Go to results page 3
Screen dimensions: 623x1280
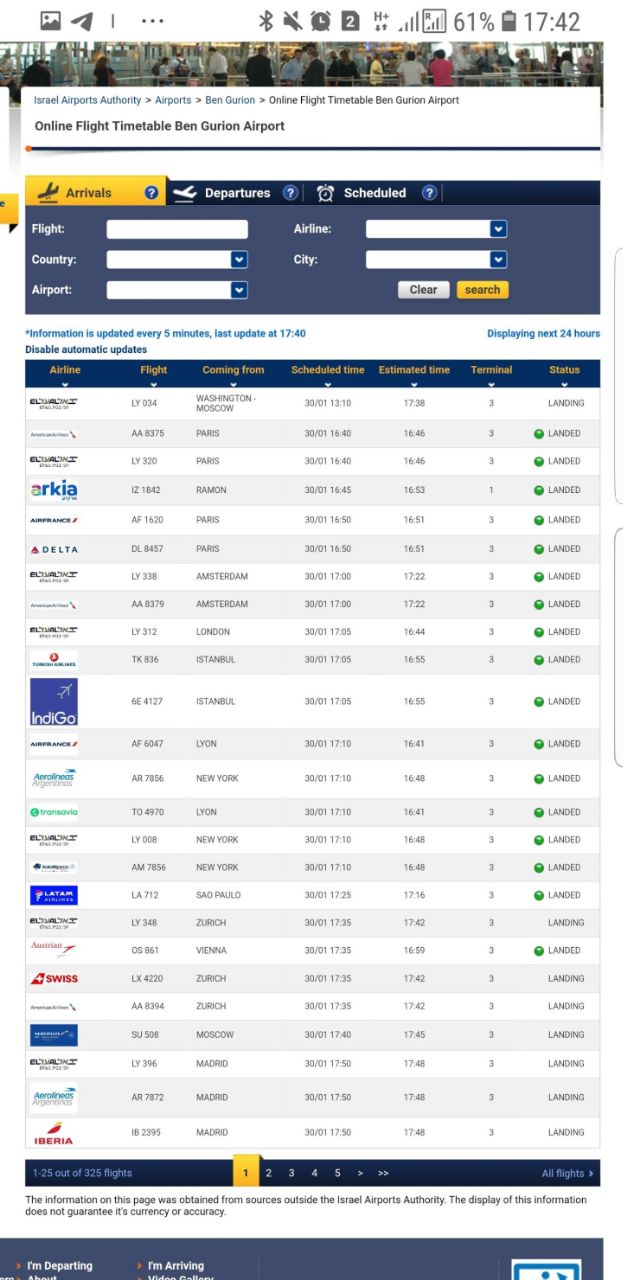[291, 1173]
